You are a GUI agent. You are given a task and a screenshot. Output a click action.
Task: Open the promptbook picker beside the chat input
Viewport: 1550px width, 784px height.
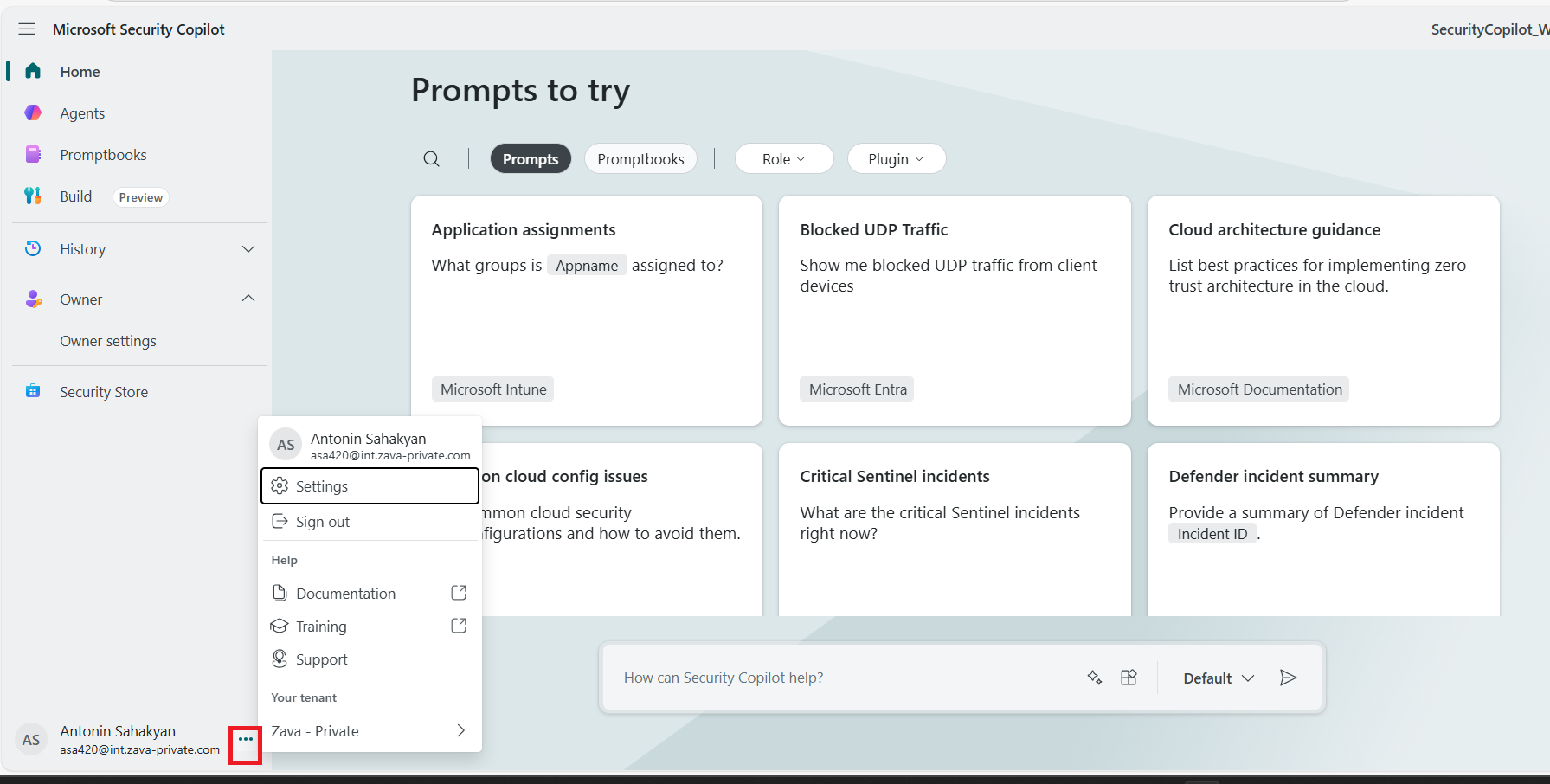(x=1129, y=678)
